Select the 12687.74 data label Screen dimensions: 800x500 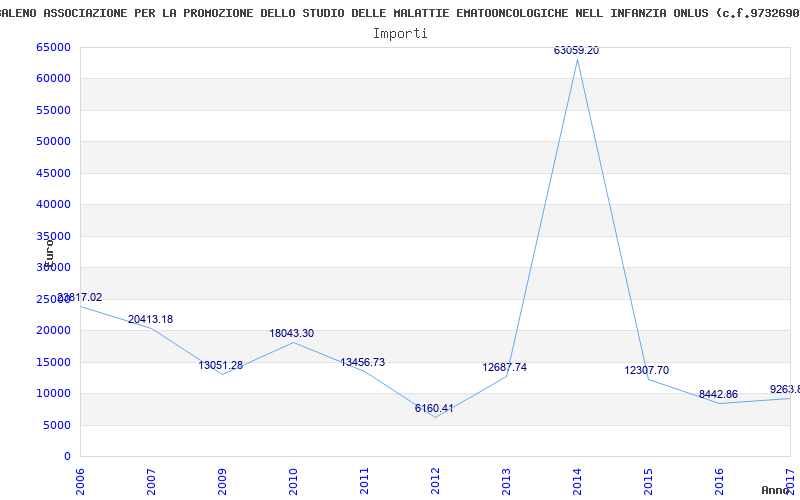pos(505,367)
